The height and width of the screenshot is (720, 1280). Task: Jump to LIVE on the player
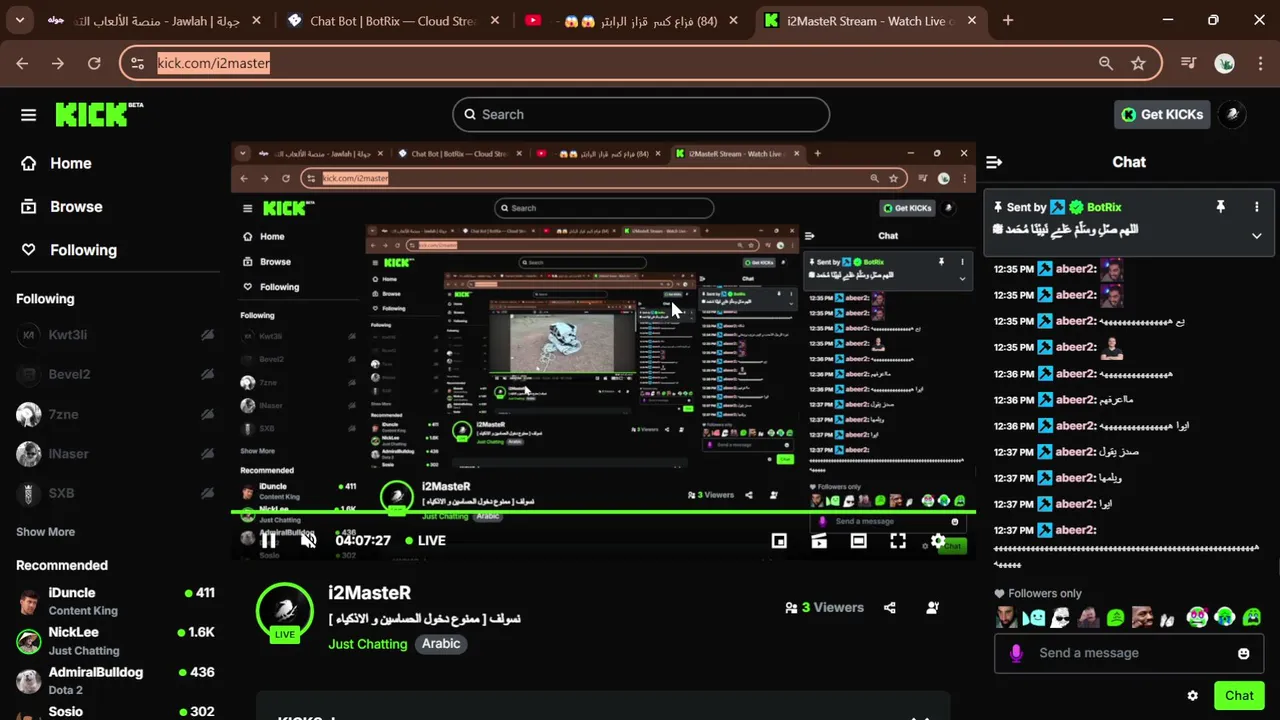[426, 540]
